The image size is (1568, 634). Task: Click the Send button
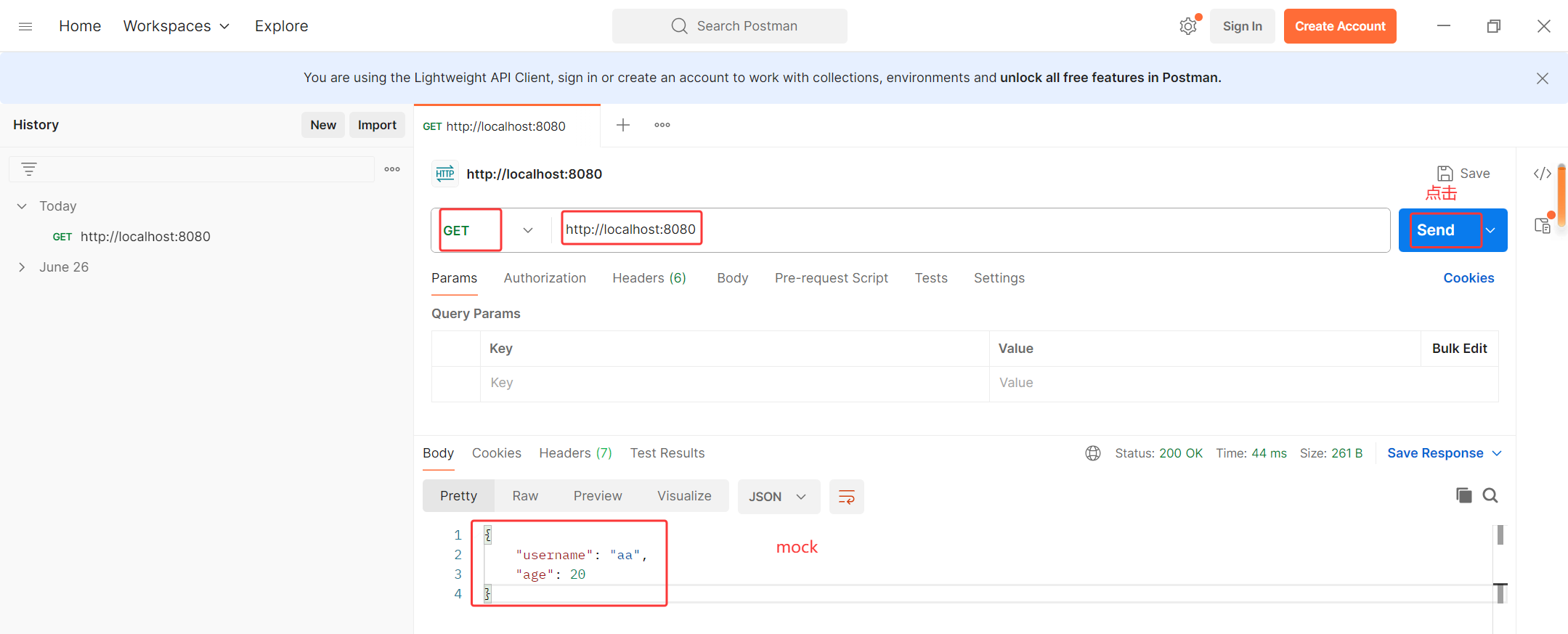1436,230
